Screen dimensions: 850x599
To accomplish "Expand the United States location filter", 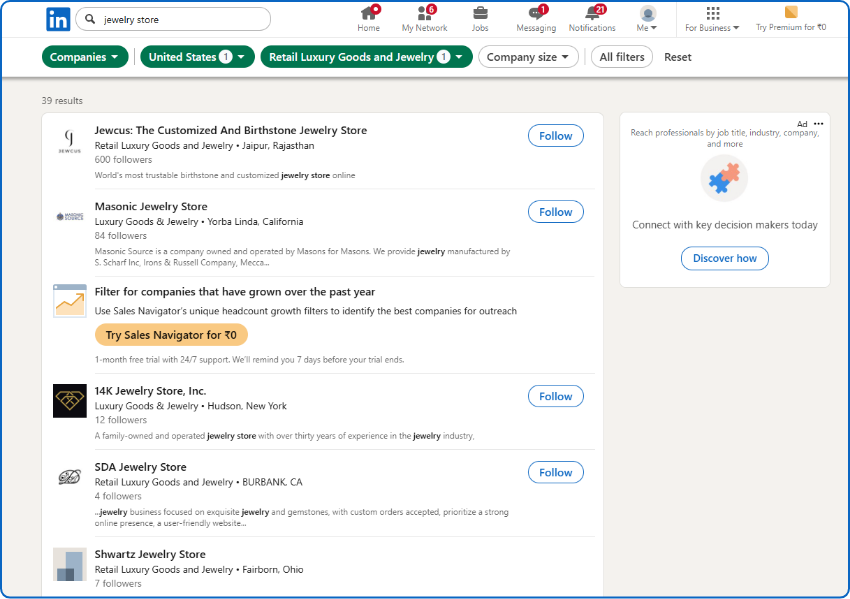I will [x=197, y=57].
